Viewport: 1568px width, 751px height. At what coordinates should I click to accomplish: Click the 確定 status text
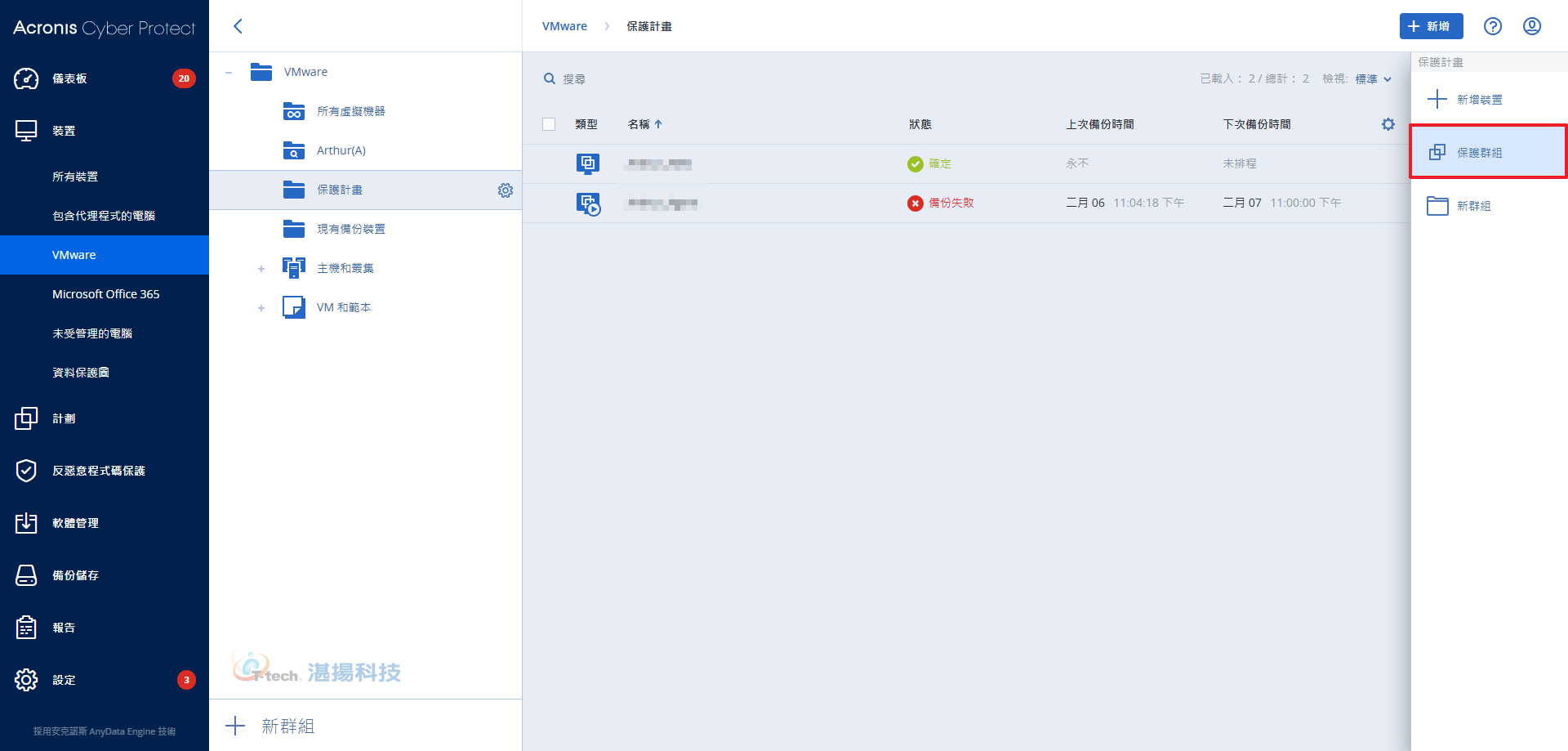click(940, 163)
